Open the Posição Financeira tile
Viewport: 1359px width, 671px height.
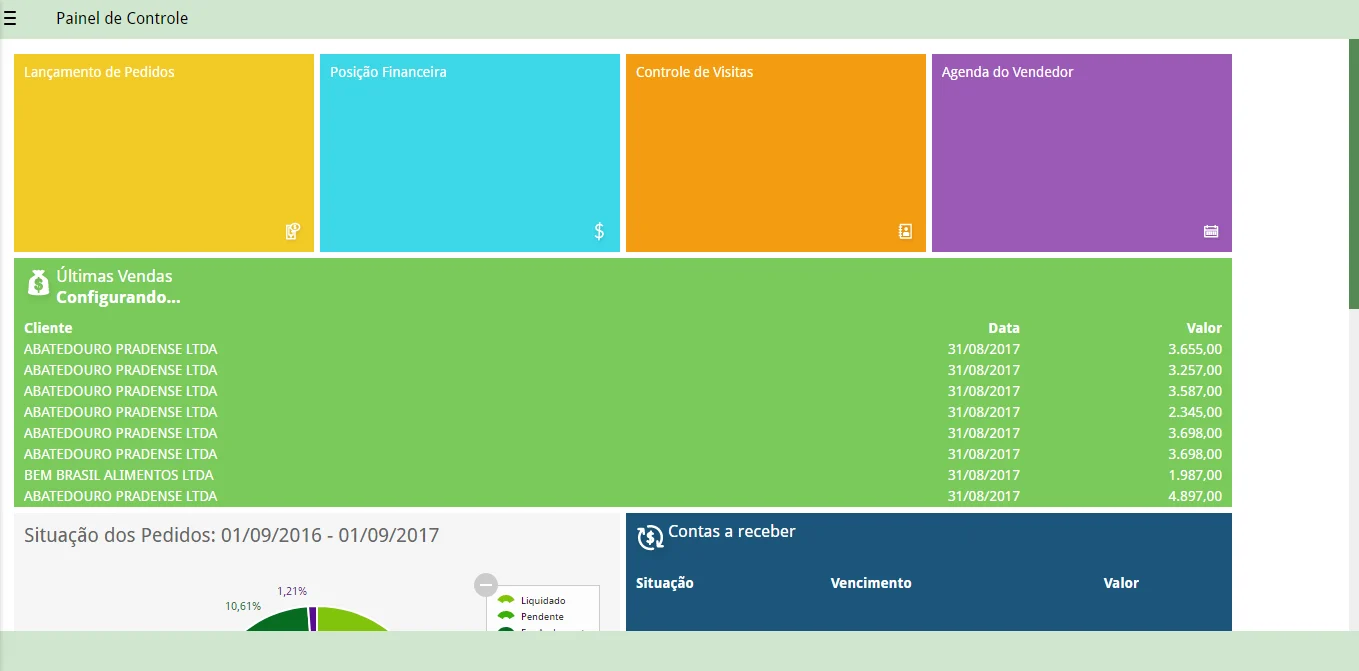point(470,153)
